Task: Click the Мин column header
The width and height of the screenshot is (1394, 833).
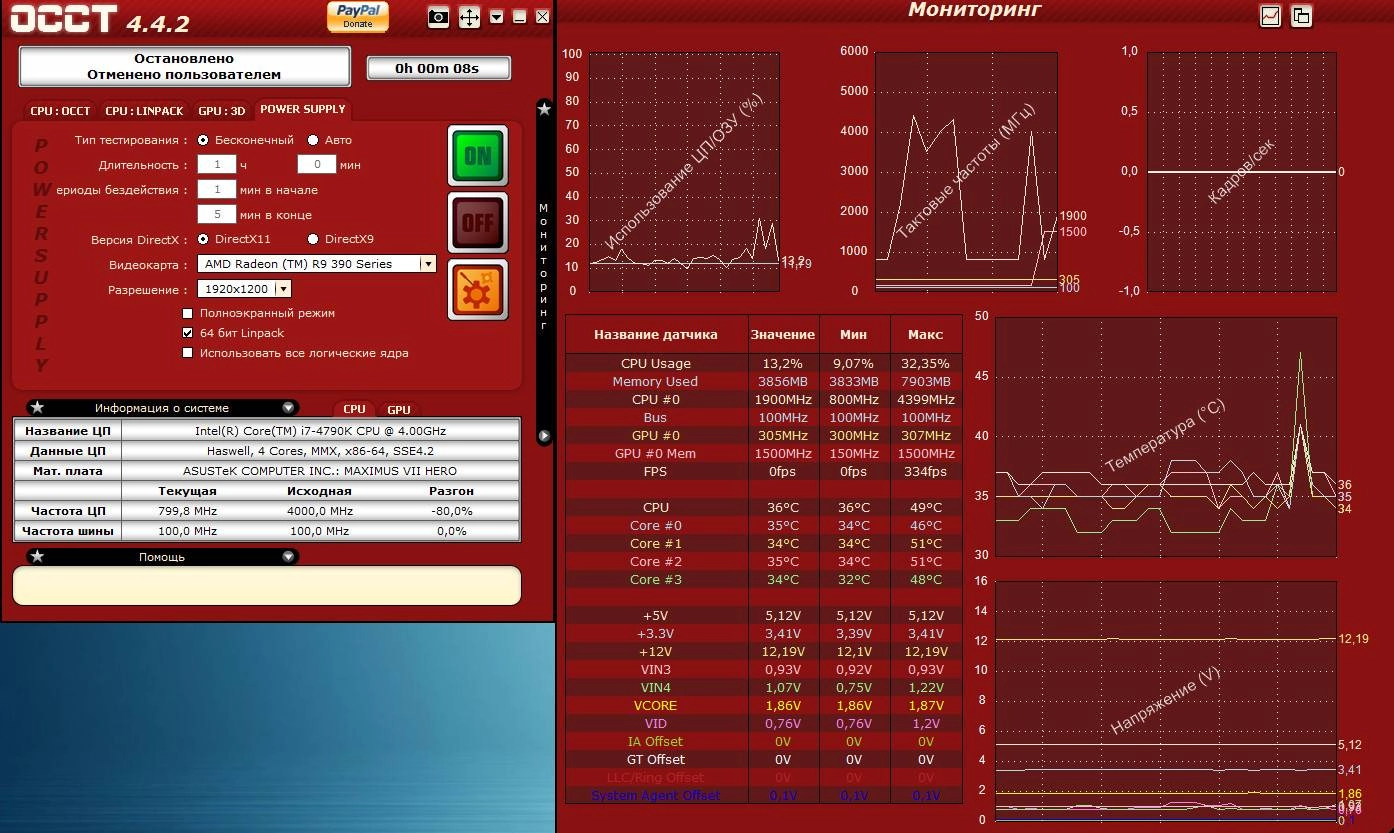Action: [854, 335]
